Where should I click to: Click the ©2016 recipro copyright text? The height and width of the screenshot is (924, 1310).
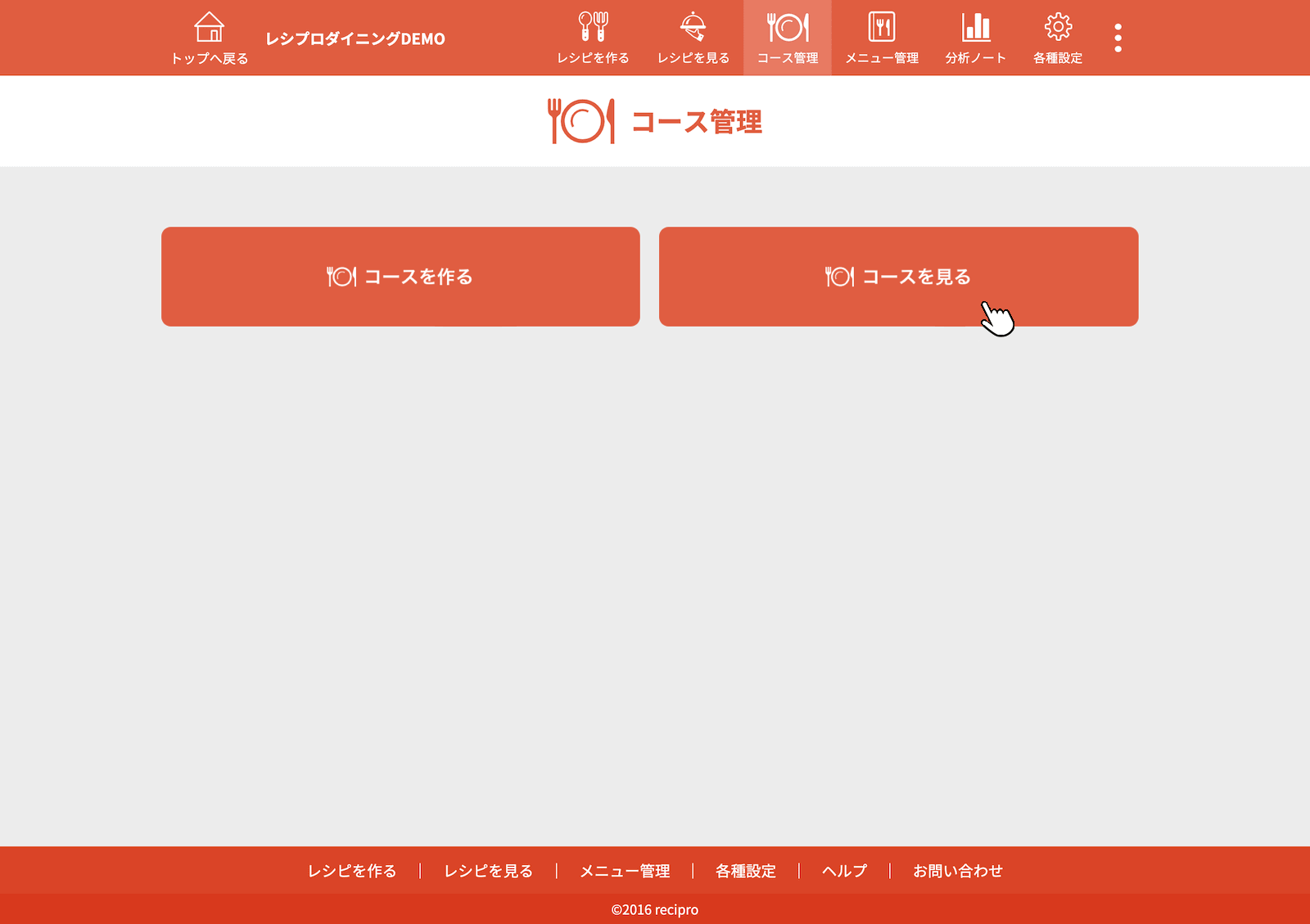point(654,909)
